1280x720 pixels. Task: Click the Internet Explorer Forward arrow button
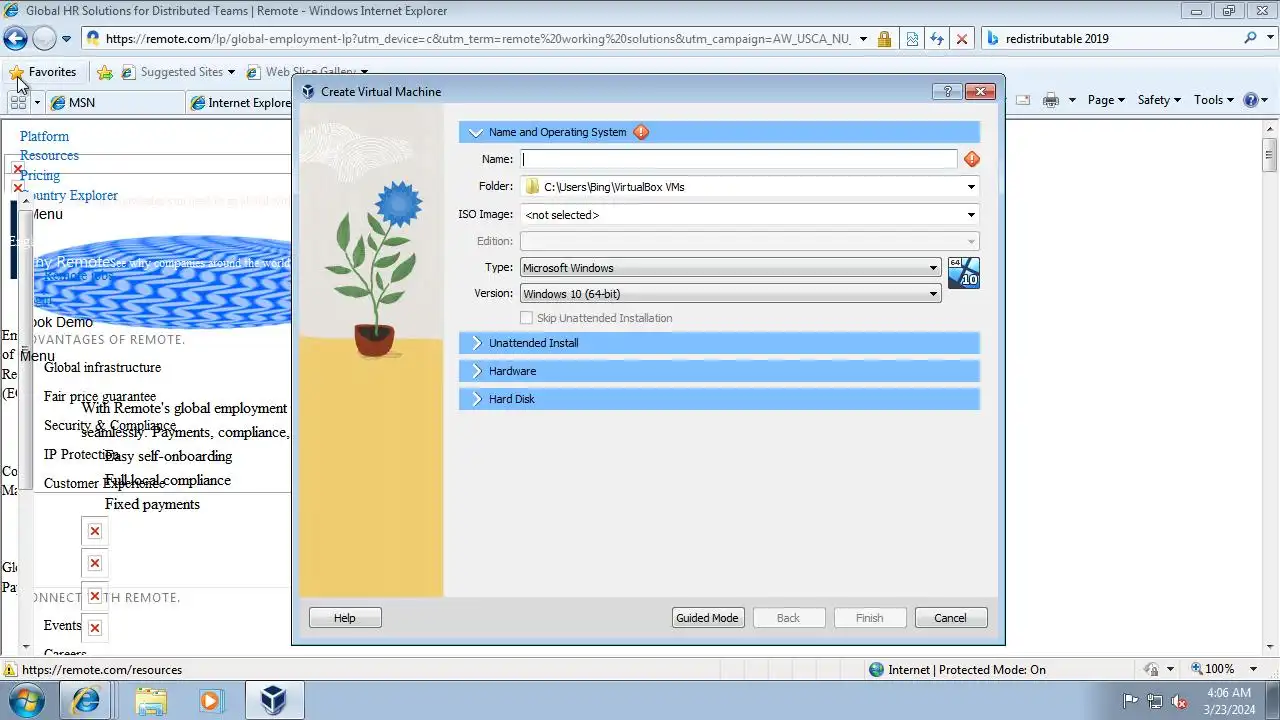[44, 39]
